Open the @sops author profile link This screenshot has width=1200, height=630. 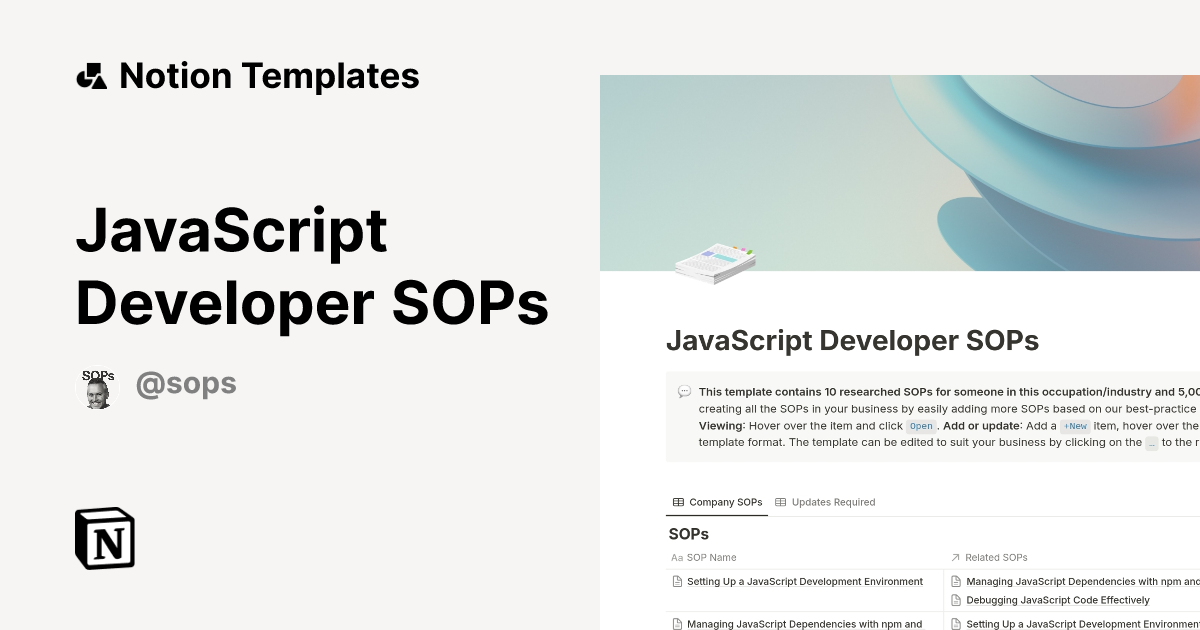pos(186,383)
